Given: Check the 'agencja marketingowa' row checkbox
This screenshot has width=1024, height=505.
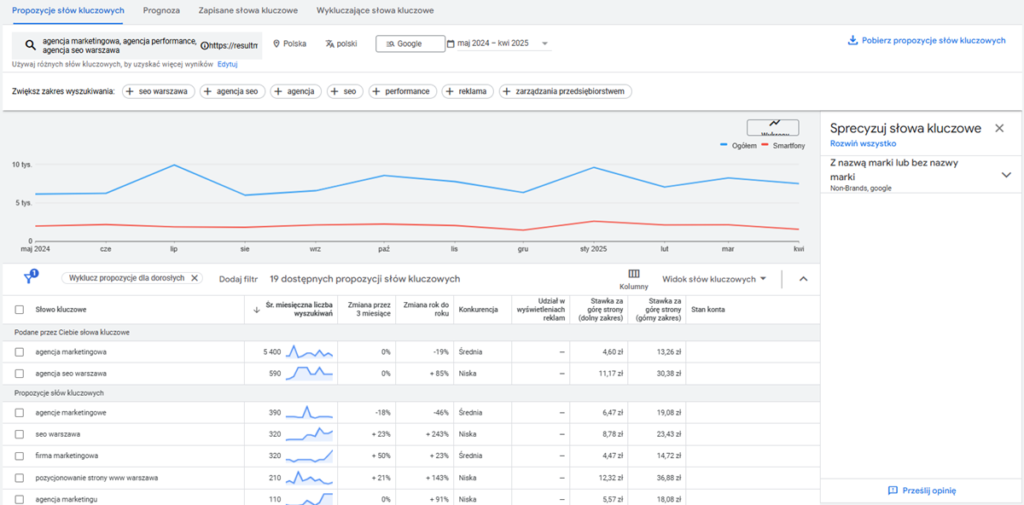Looking at the screenshot, I should (x=19, y=351).
